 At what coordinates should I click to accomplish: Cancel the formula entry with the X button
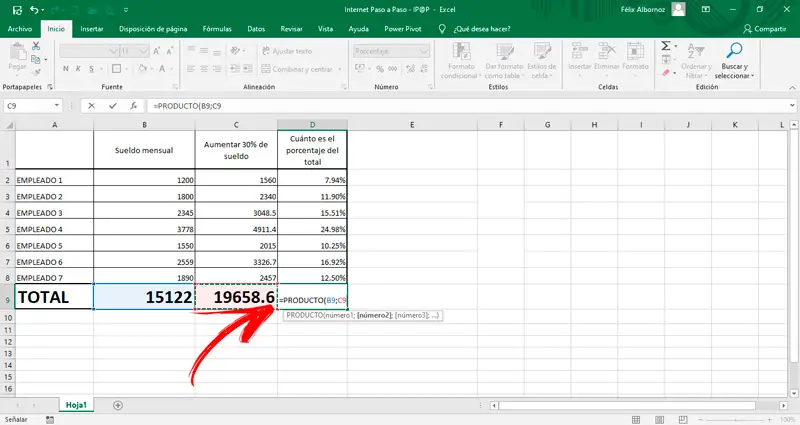pyautogui.click(x=91, y=105)
